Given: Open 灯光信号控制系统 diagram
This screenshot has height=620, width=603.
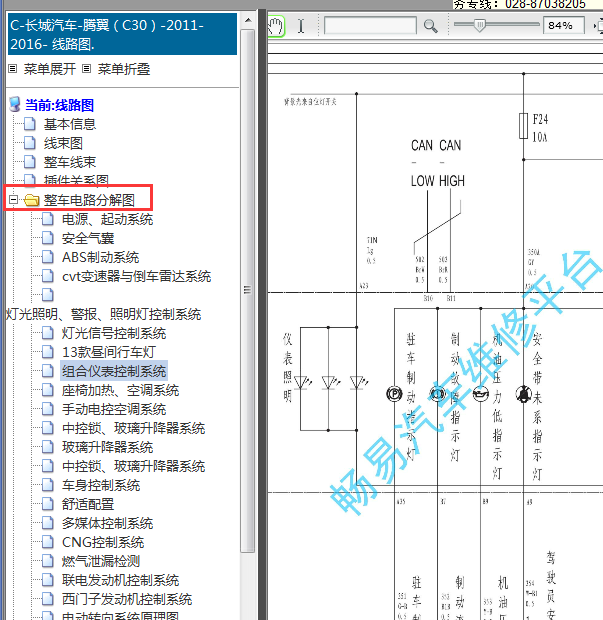Looking at the screenshot, I should pyautogui.click(x=114, y=333).
